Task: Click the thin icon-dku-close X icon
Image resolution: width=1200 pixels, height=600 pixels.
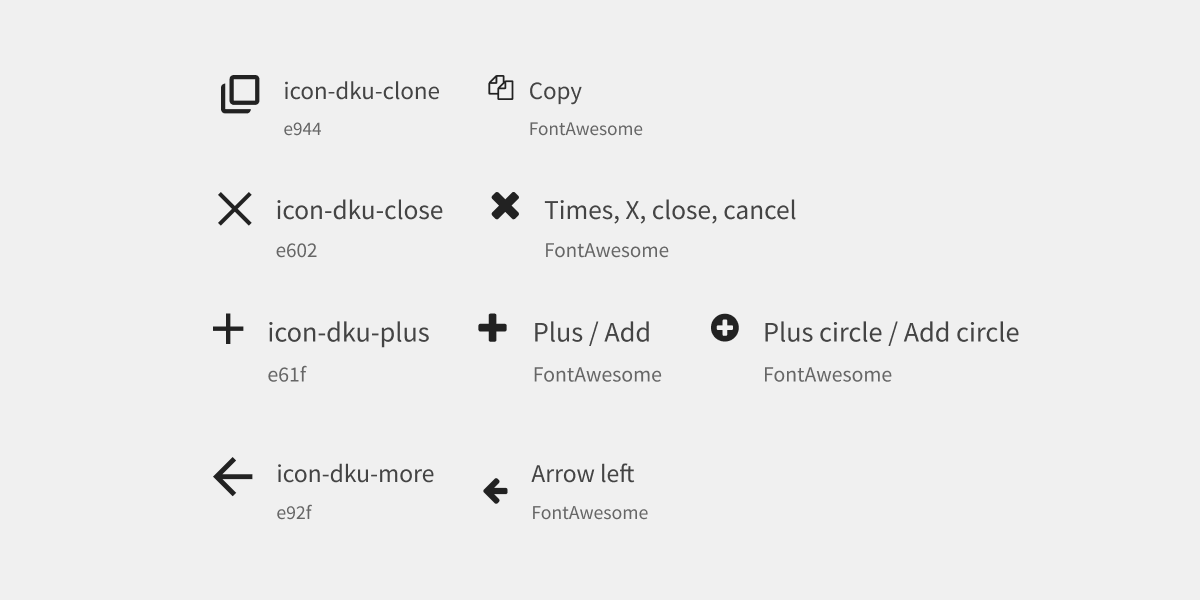Action: (235, 209)
